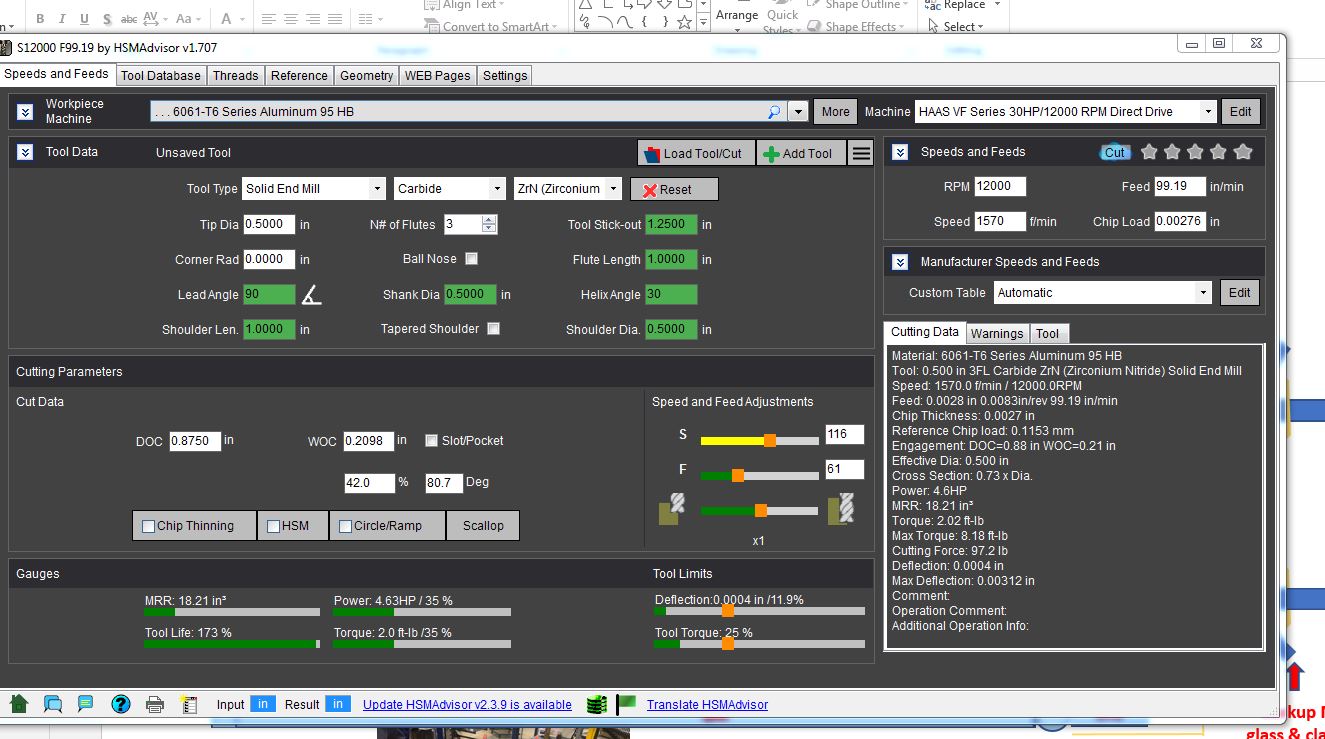Toggle the Chip Thinning checkbox
Image resolution: width=1325 pixels, height=739 pixels.
click(x=149, y=526)
